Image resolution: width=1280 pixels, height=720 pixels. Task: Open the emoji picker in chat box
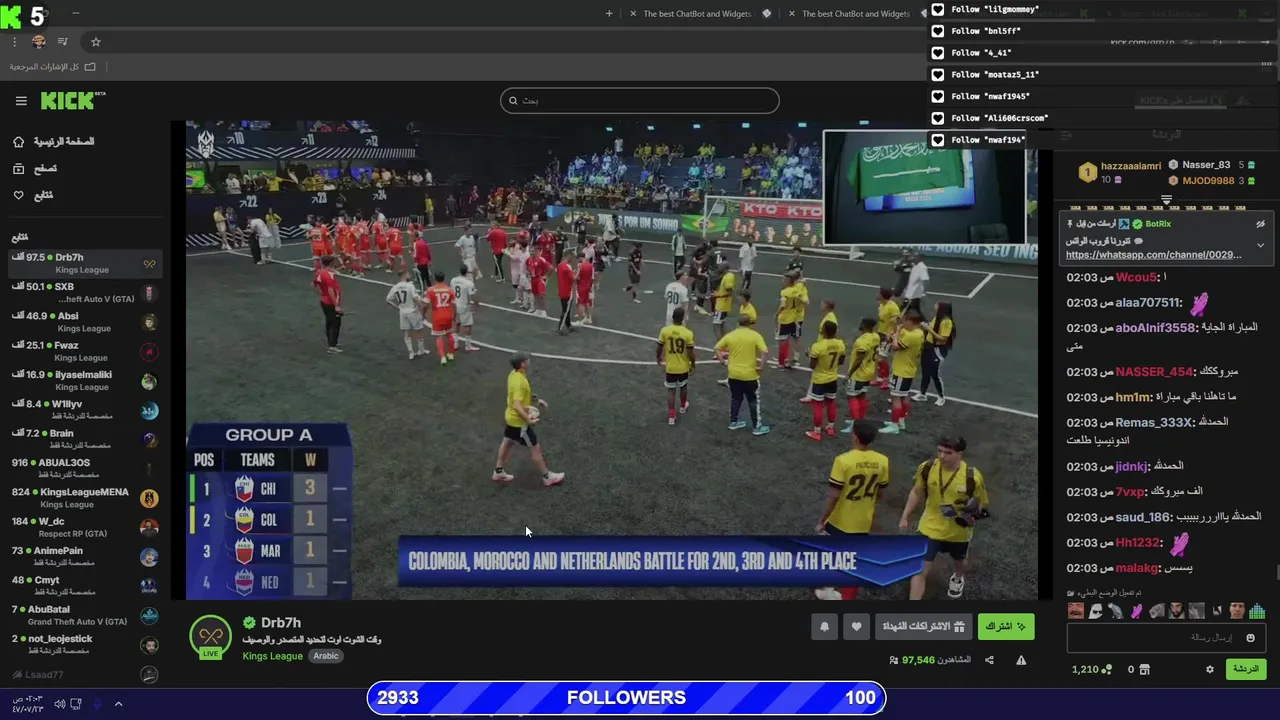pyautogui.click(x=1250, y=638)
